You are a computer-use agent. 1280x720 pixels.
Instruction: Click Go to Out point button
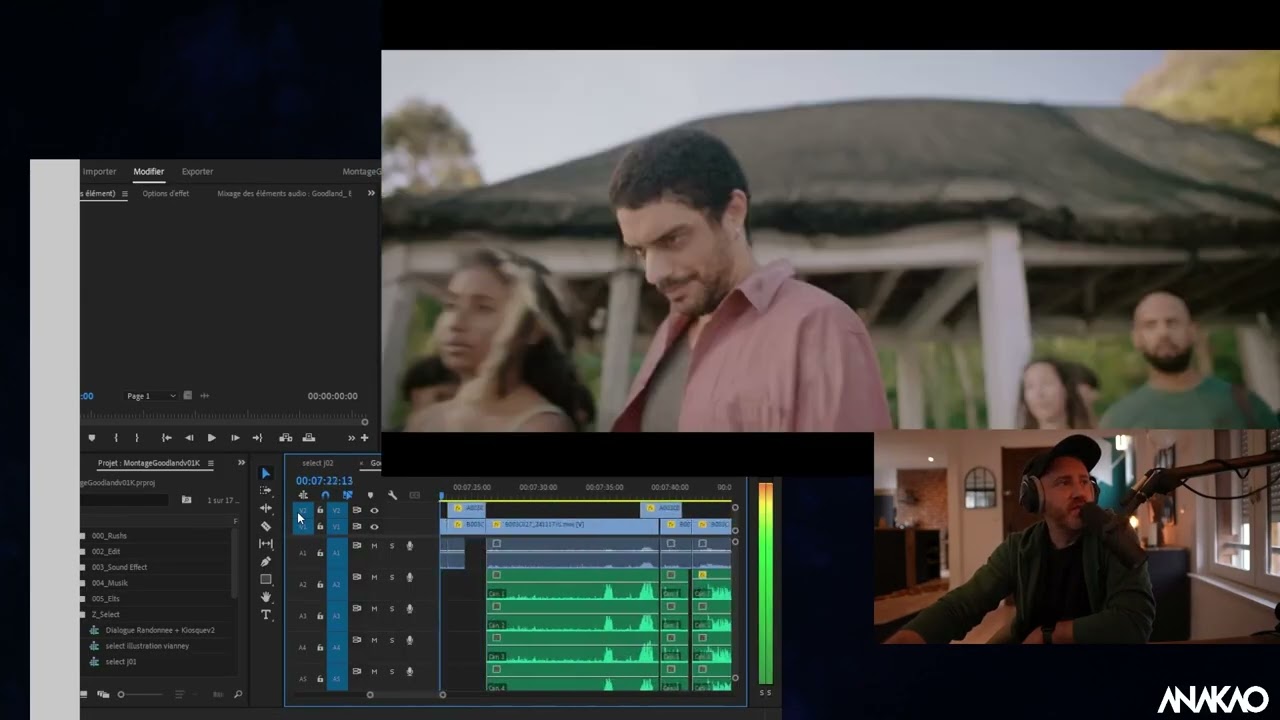point(257,437)
